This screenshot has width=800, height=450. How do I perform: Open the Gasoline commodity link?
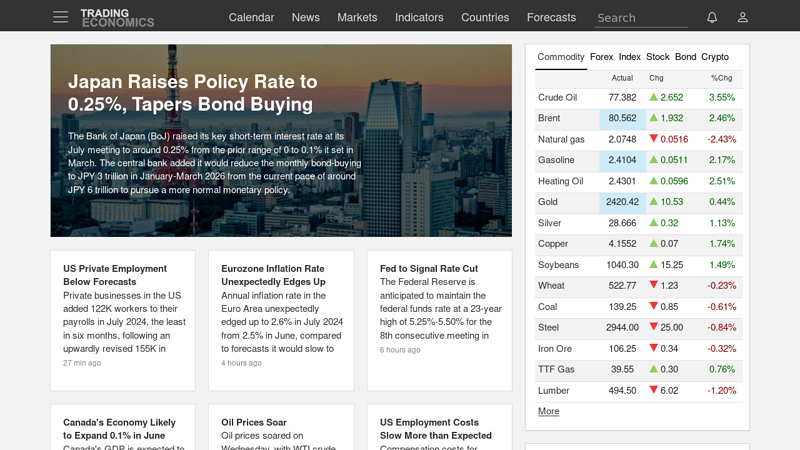click(x=556, y=160)
